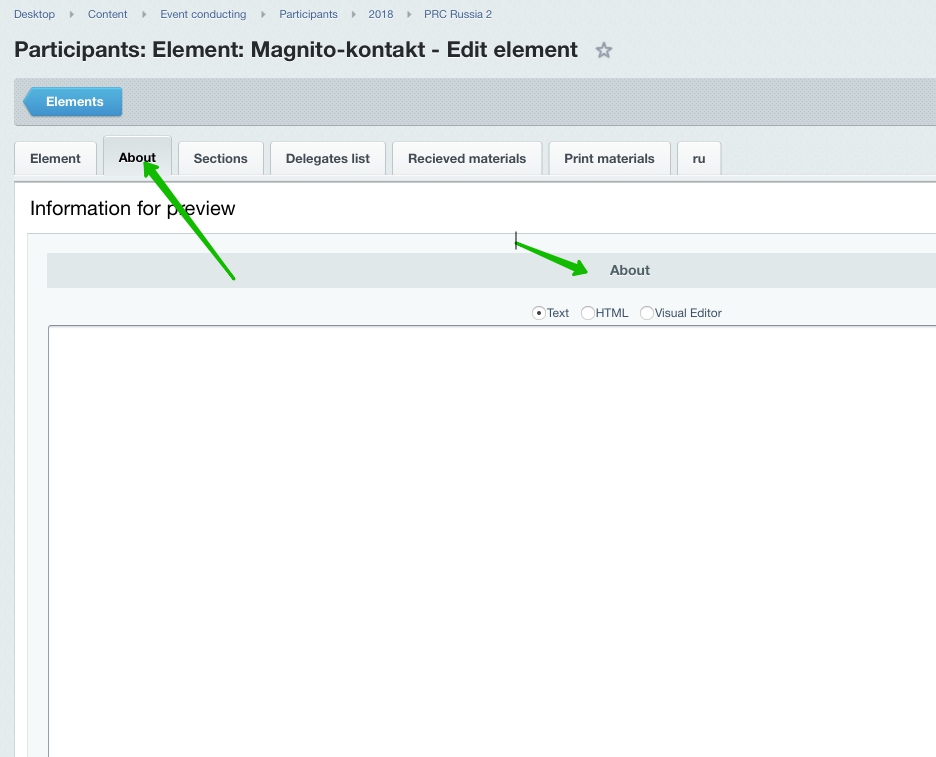Go back using the Elements button
The height and width of the screenshot is (757, 936).
coord(74,102)
